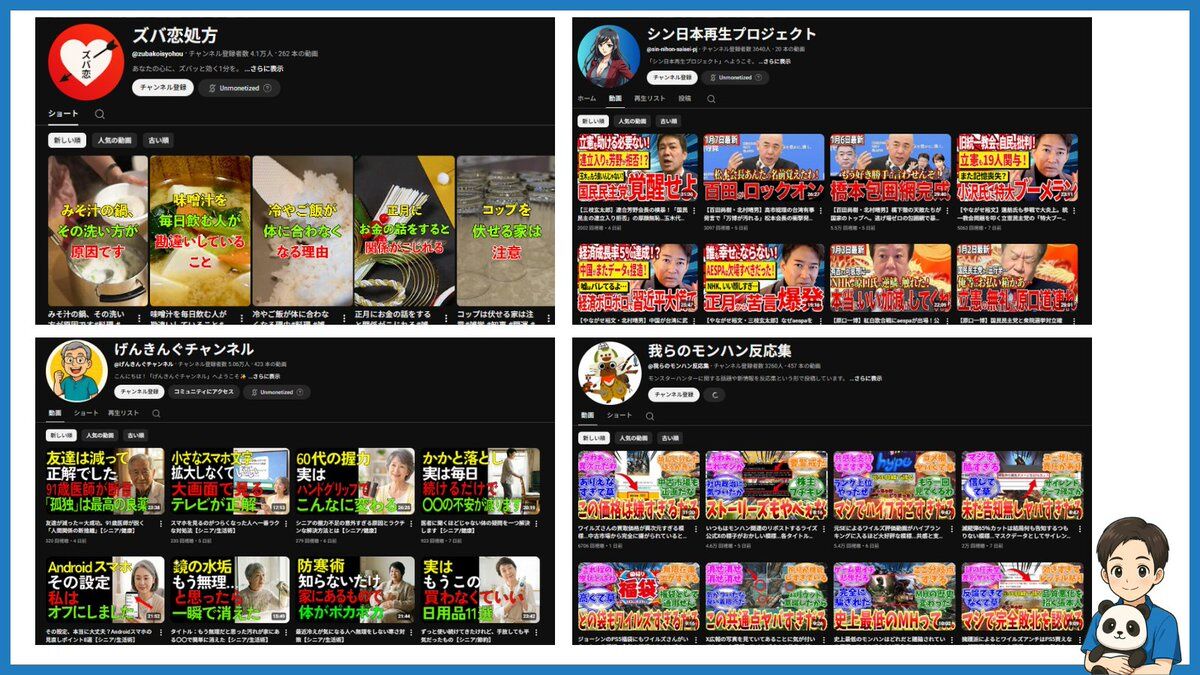Open 小沢氏に特大ブーメラン video thumbnail
This screenshot has width=1200, height=675.
(1017, 169)
